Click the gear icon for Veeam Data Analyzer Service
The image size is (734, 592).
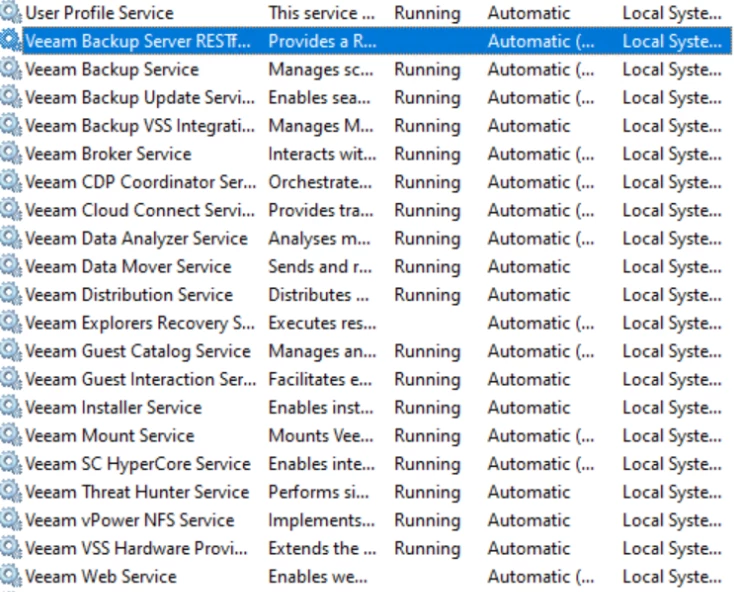10,238
